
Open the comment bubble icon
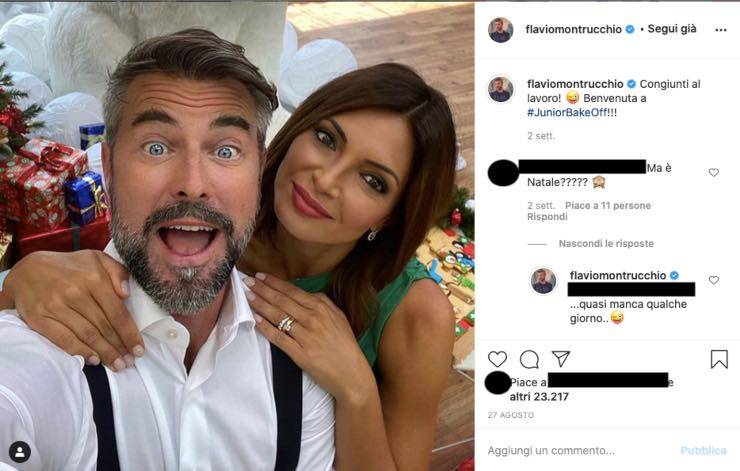(529, 359)
